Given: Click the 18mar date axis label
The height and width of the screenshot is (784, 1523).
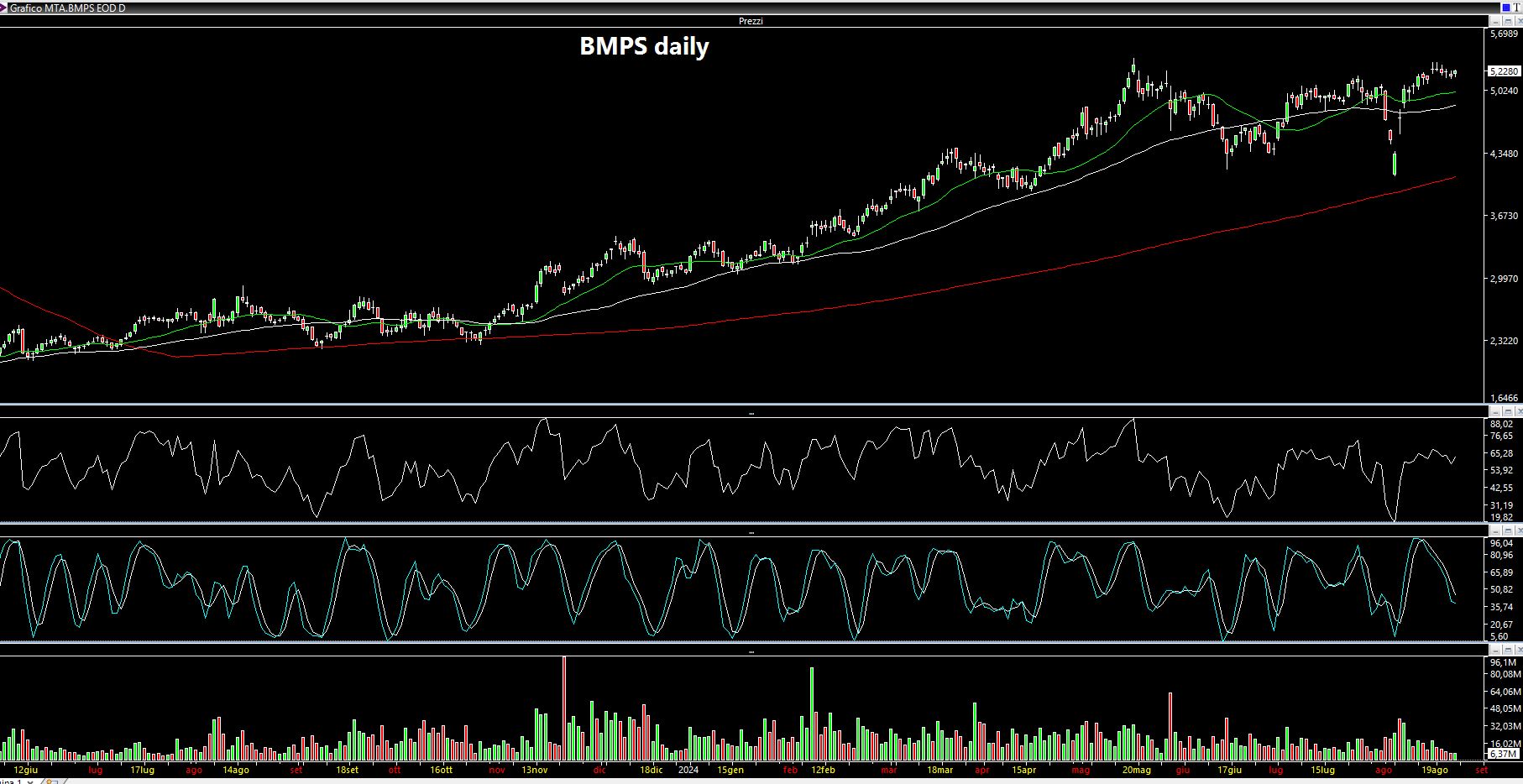Looking at the screenshot, I should (940, 770).
